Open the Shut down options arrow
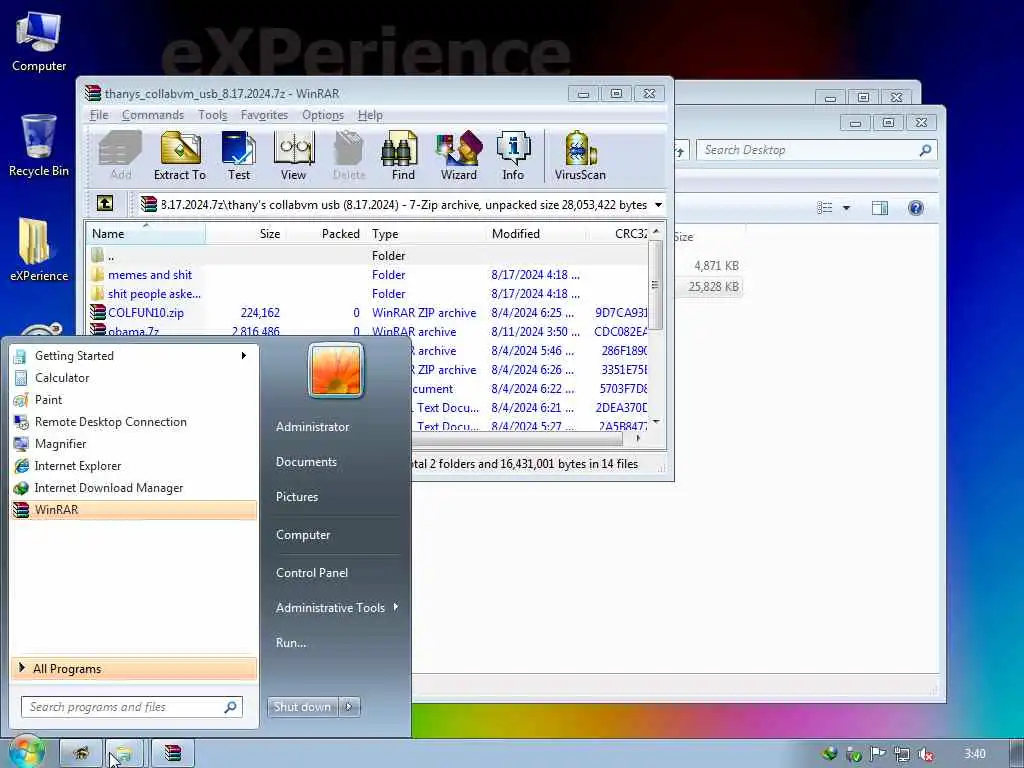This screenshot has height=768, width=1024. (349, 707)
